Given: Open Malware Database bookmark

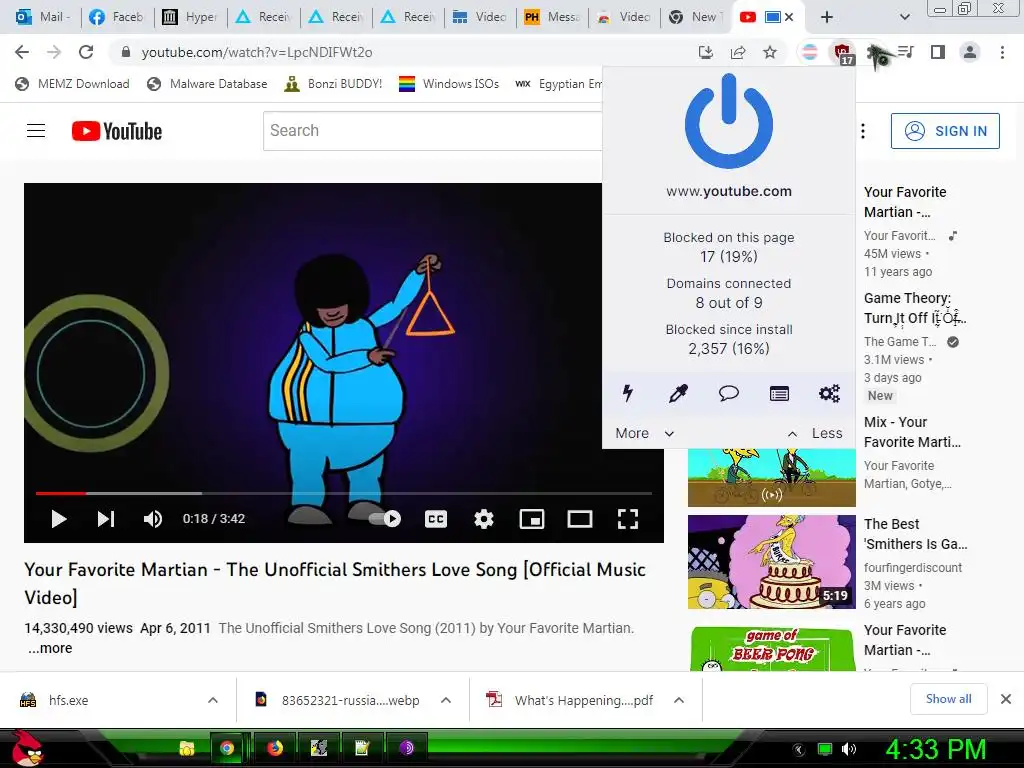Looking at the screenshot, I should click(x=208, y=84).
